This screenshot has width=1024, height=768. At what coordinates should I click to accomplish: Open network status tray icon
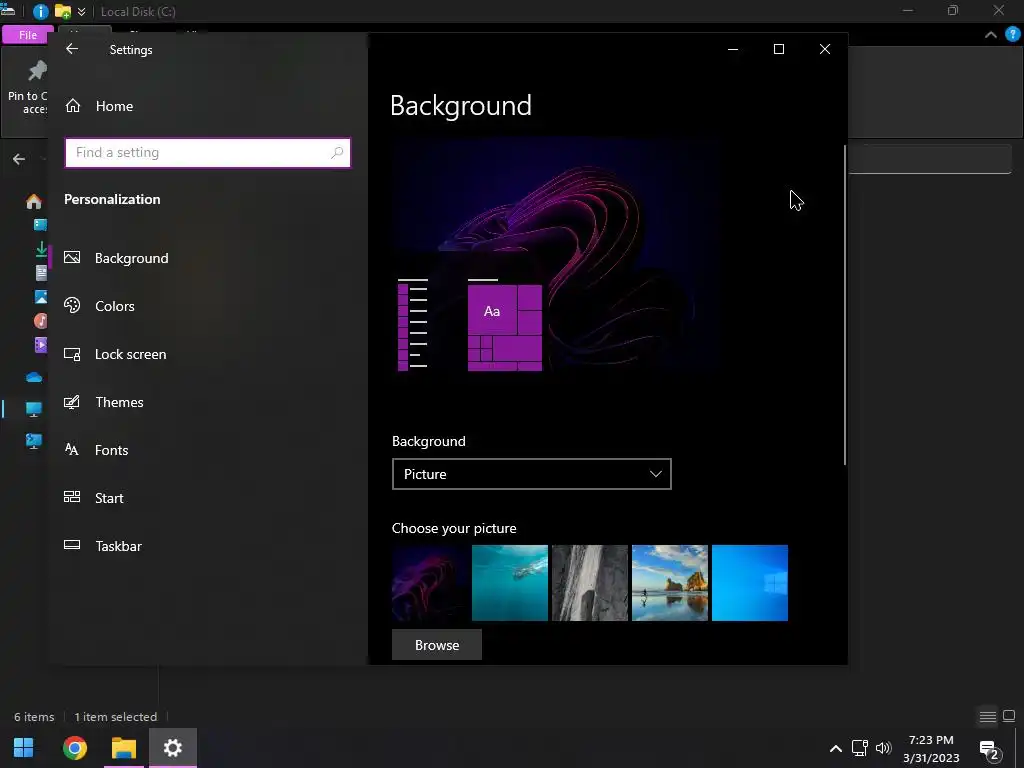(x=859, y=748)
